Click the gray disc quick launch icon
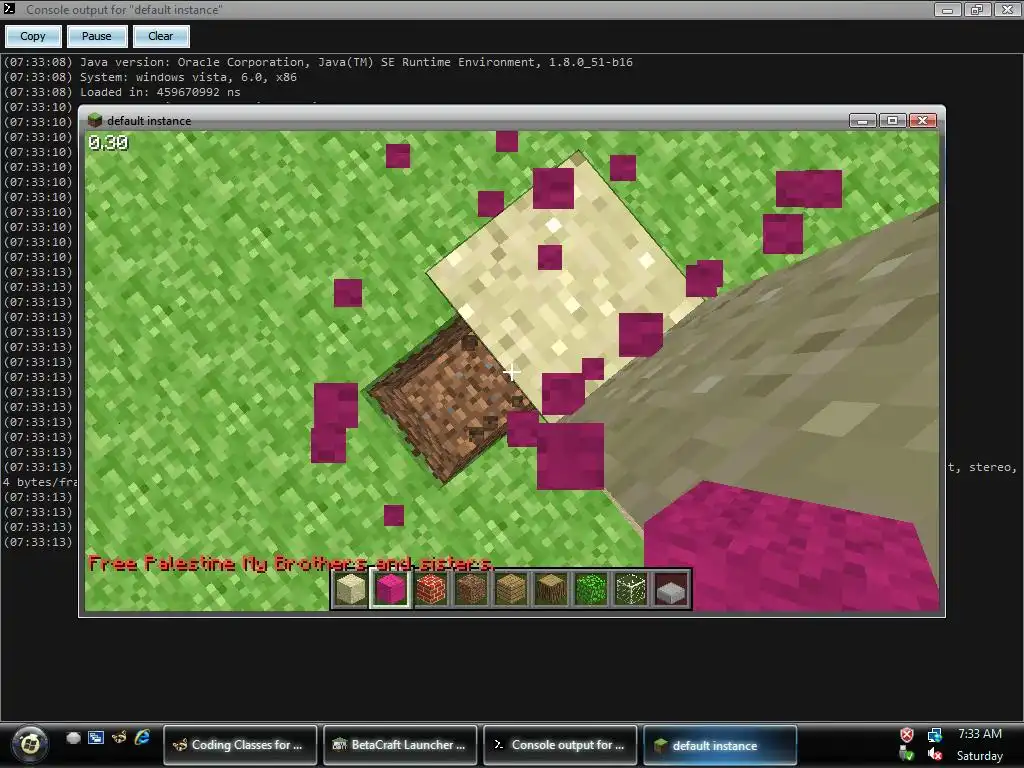Viewport: 1024px width, 768px height. 73,738
